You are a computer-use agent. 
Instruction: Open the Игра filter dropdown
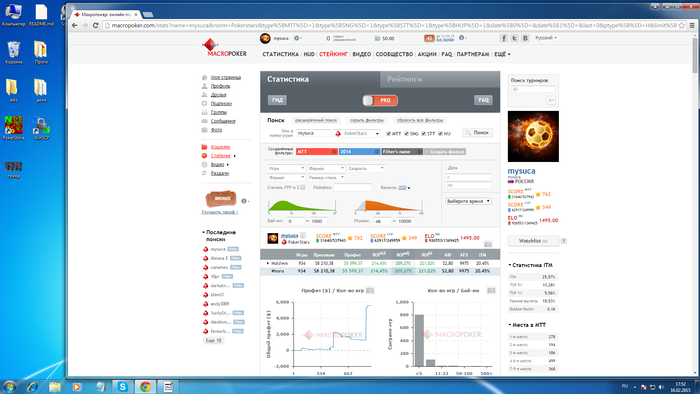(286, 168)
